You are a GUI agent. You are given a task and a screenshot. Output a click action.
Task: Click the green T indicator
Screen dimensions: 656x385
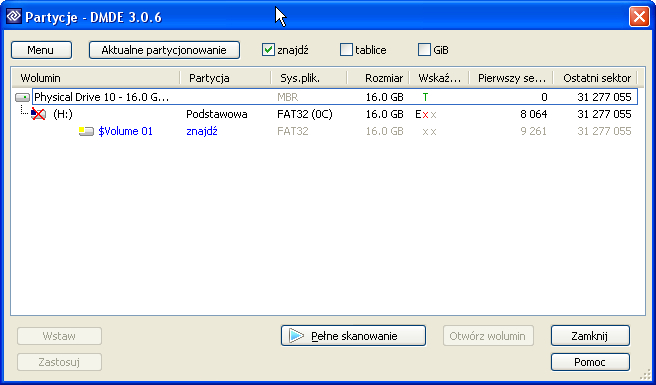tap(425, 98)
